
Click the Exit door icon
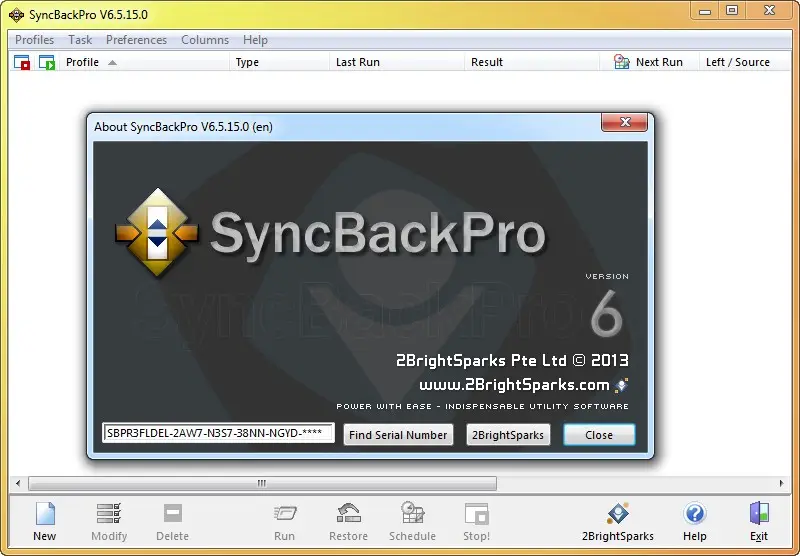759,514
